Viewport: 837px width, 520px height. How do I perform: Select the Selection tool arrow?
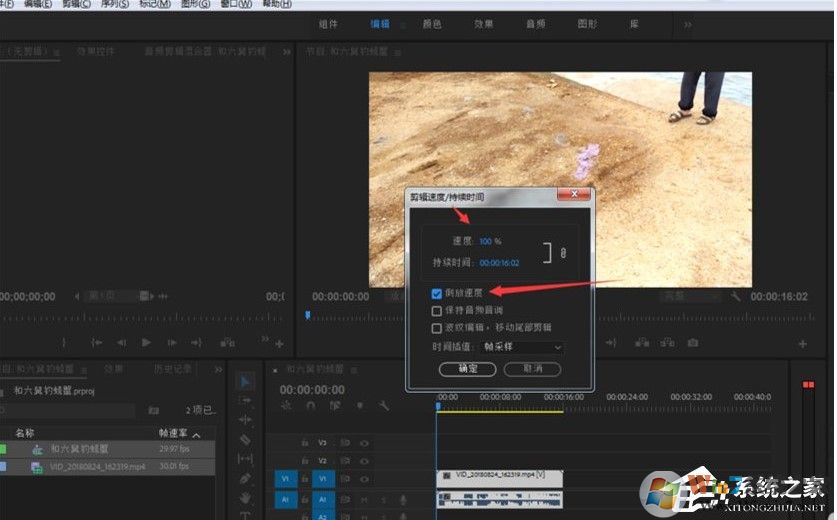[245, 382]
